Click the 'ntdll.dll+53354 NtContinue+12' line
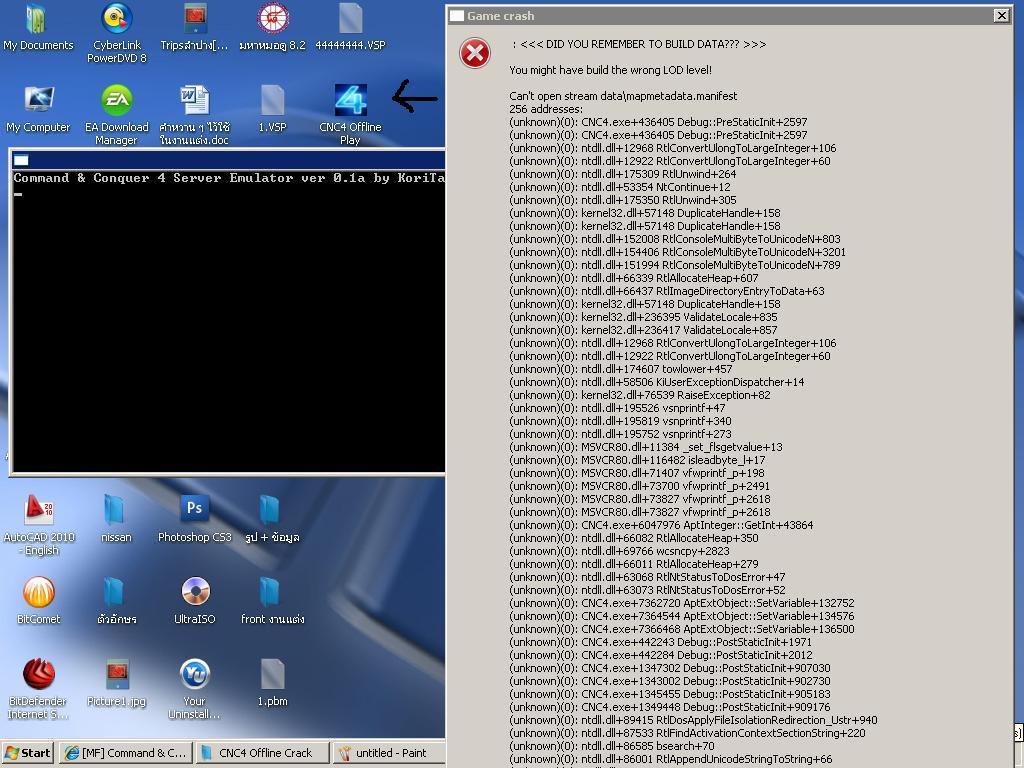This screenshot has width=1024, height=768. pos(620,187)
